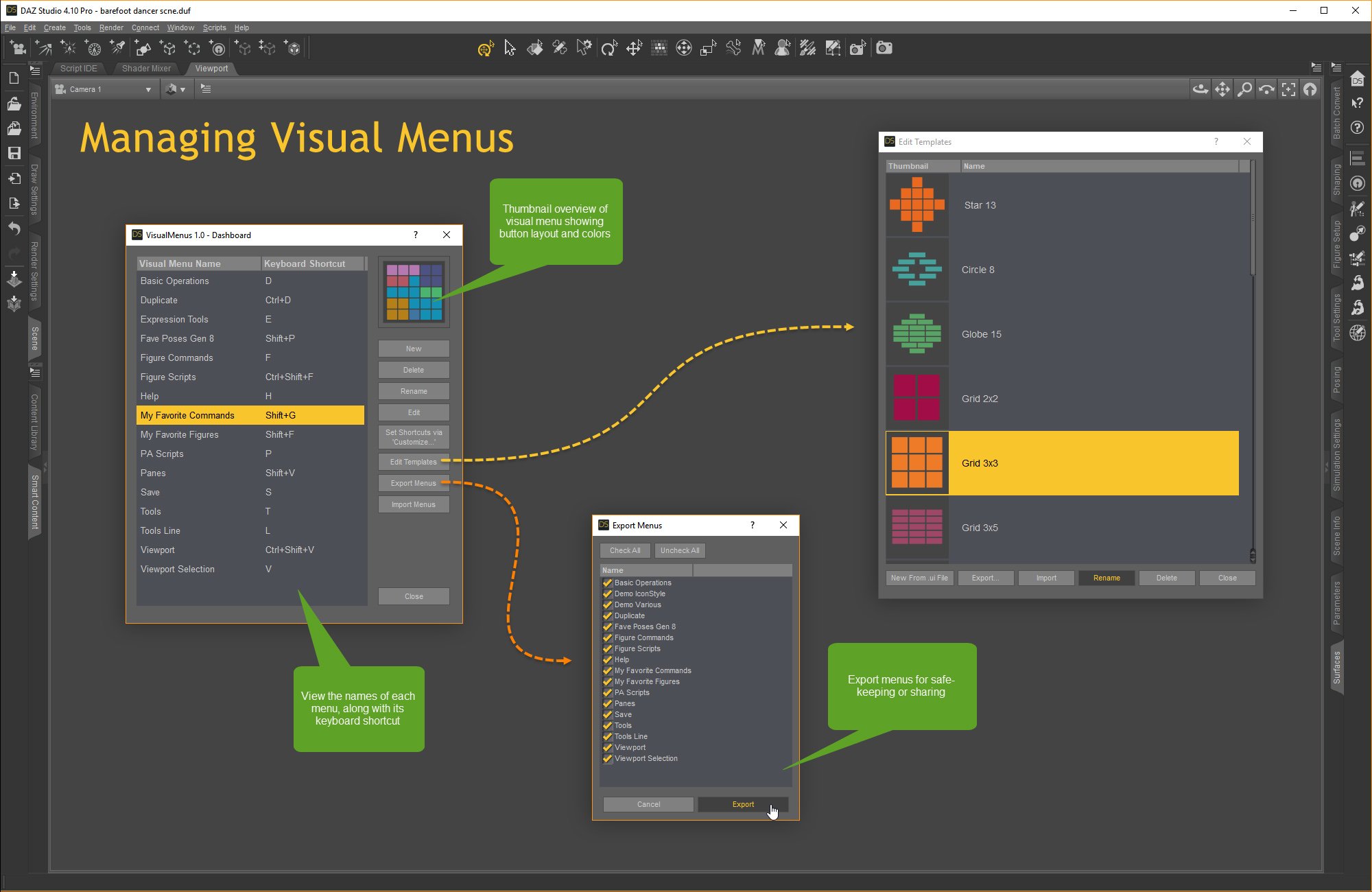Uncheck Tools Line in the Export Menus dialog

tap(608, 736)
